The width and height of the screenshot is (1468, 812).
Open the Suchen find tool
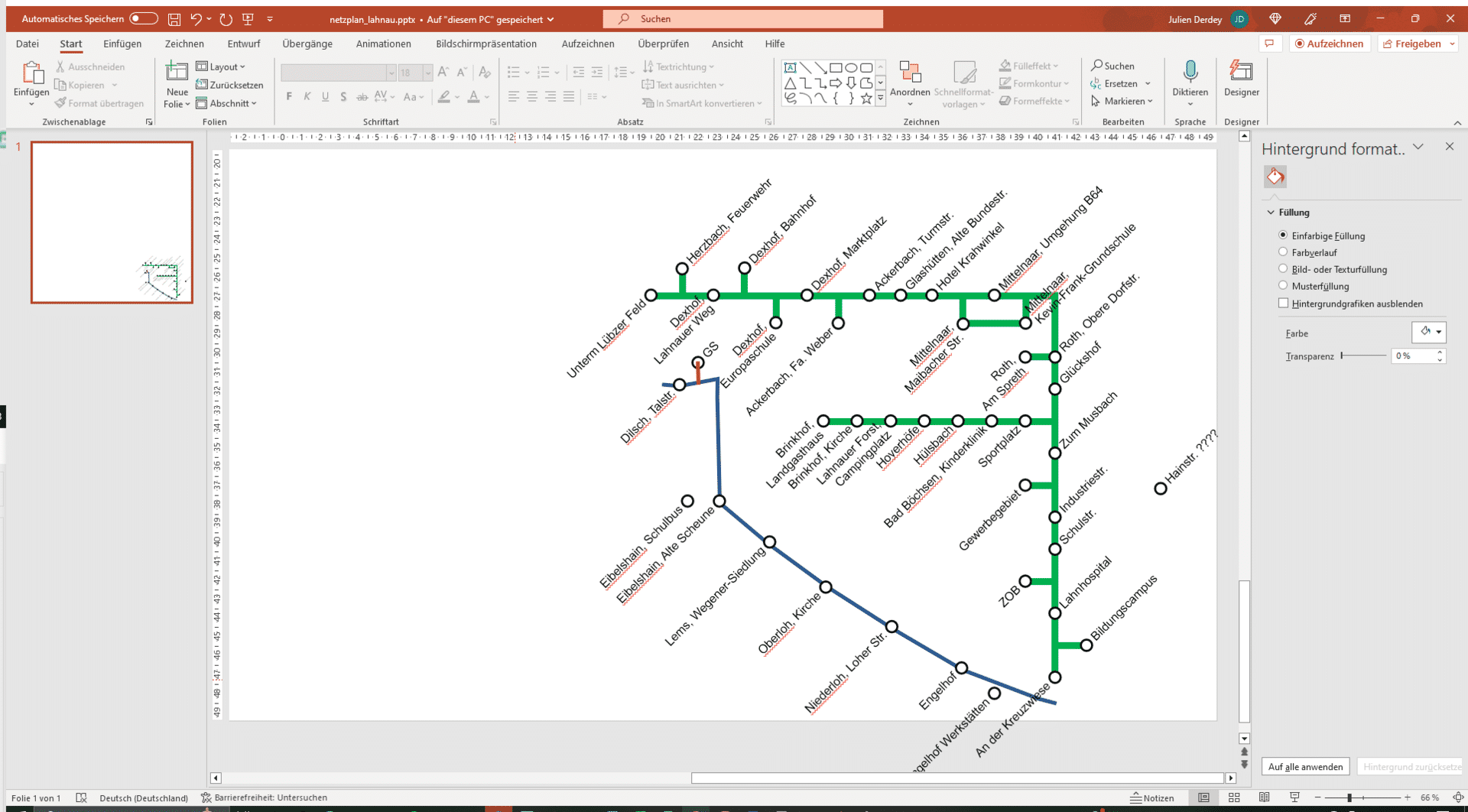click(1113, 66)
